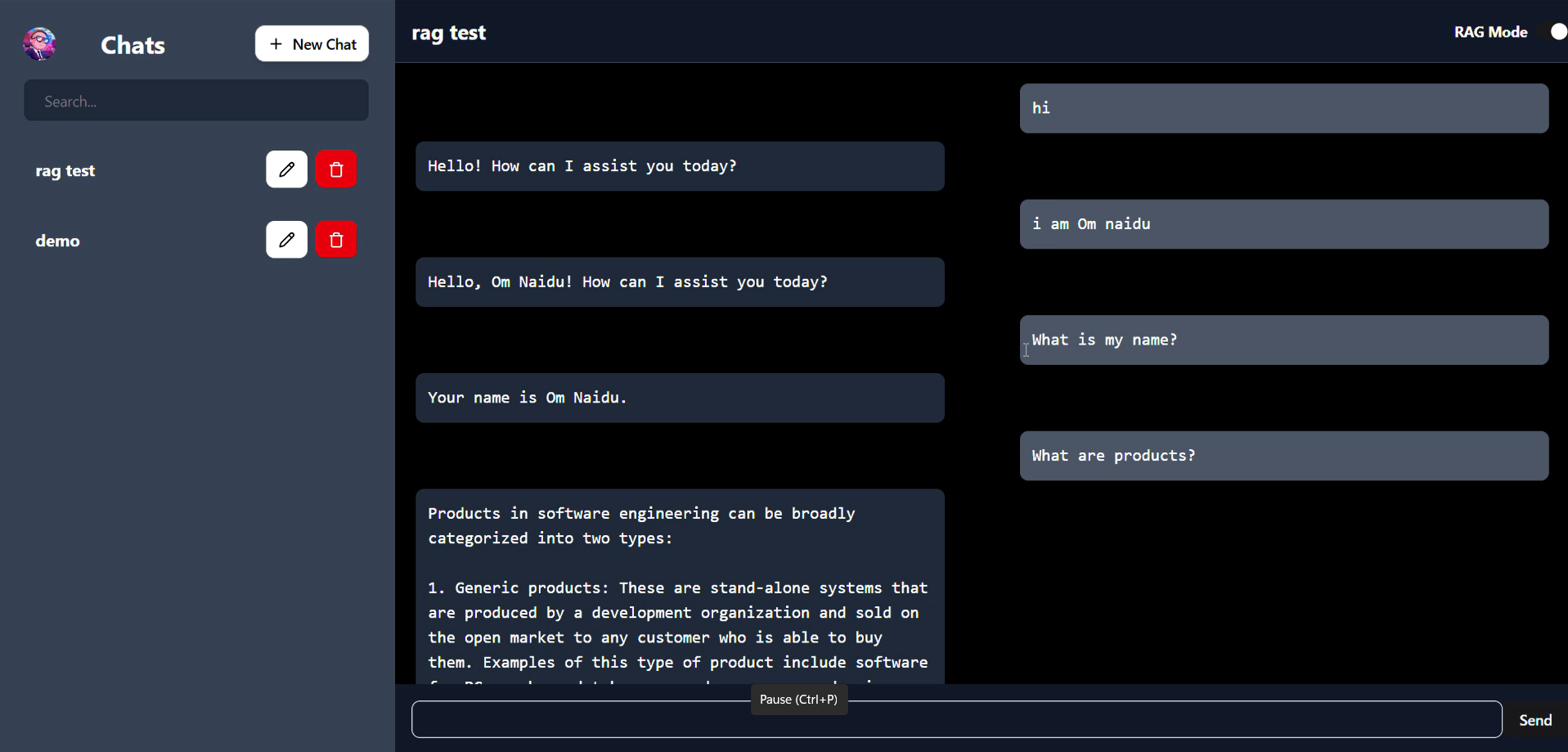The height and width of the screenshot is (752, 1568).
Task: Toggle the RAG Mode switch
Action: coord(1553,32)
